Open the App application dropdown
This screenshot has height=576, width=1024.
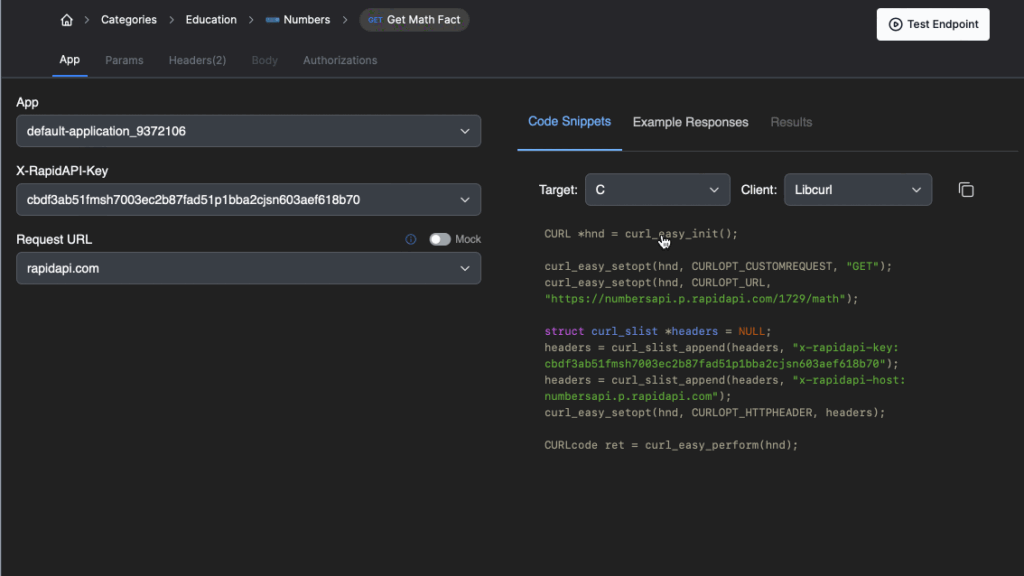coord(246,130)
